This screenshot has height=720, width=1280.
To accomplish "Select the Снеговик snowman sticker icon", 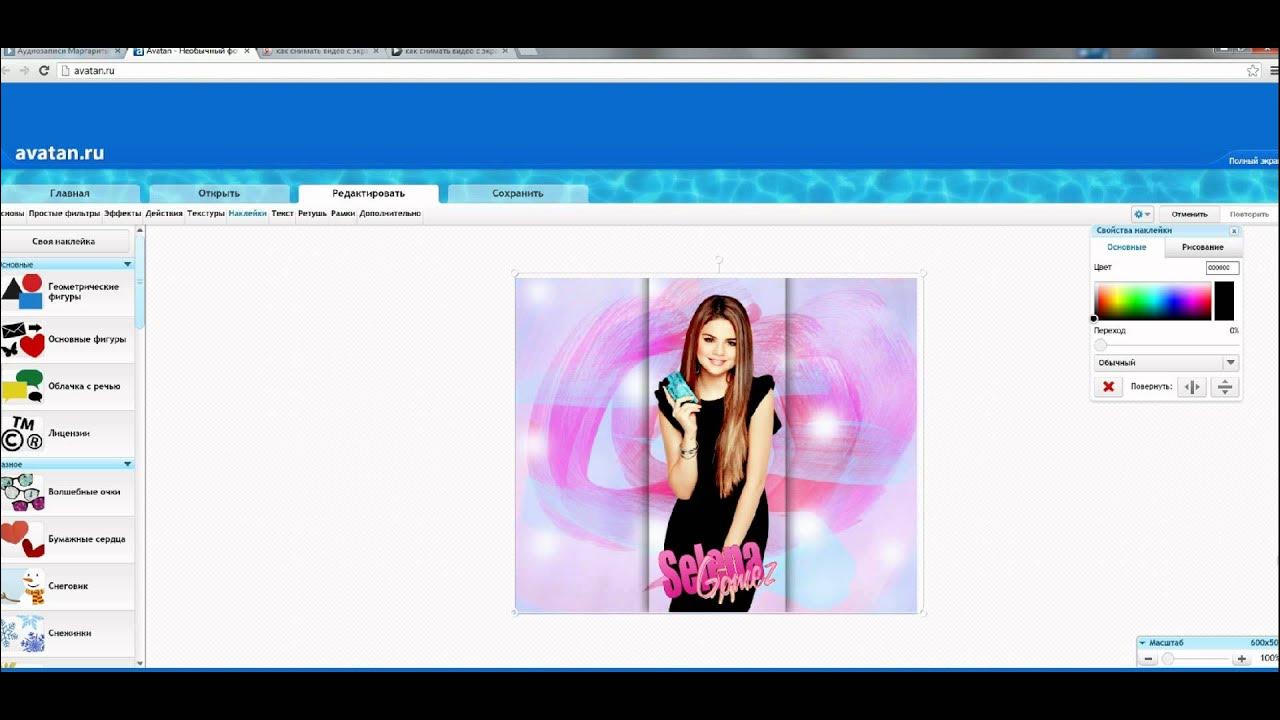I will coord(22,586).
